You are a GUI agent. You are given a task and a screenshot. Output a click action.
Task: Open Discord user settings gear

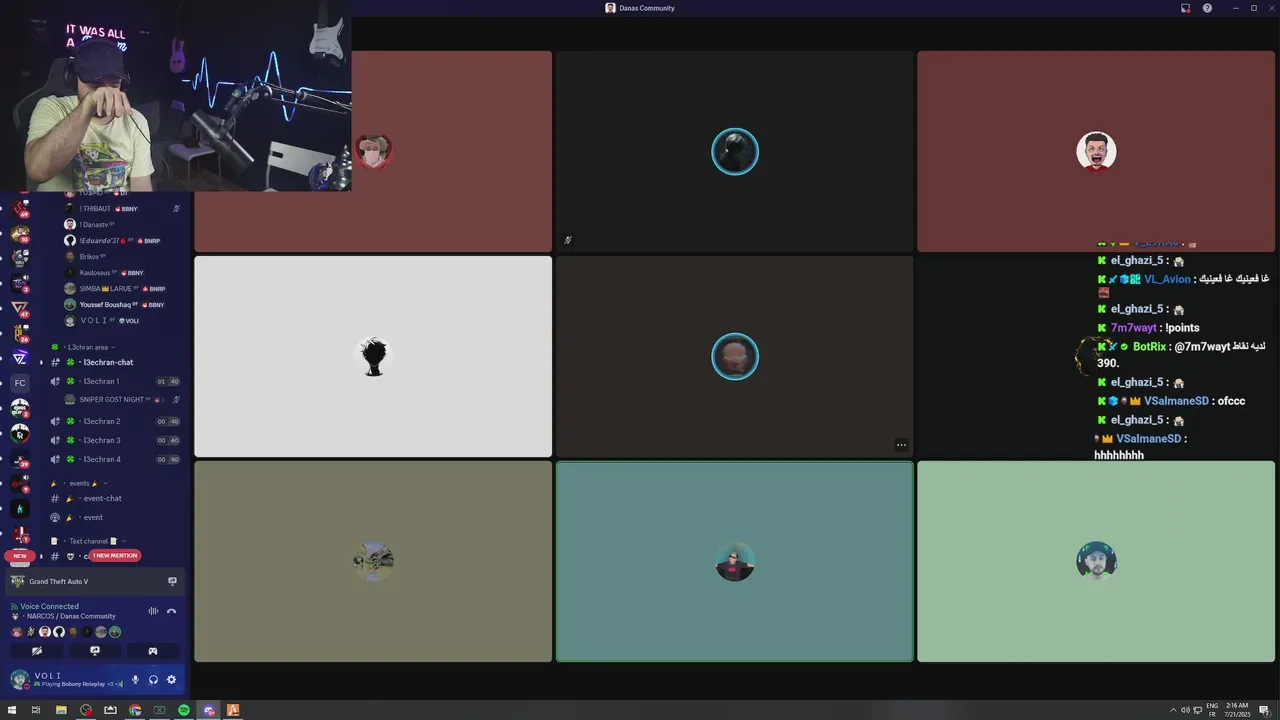(171, 680)
